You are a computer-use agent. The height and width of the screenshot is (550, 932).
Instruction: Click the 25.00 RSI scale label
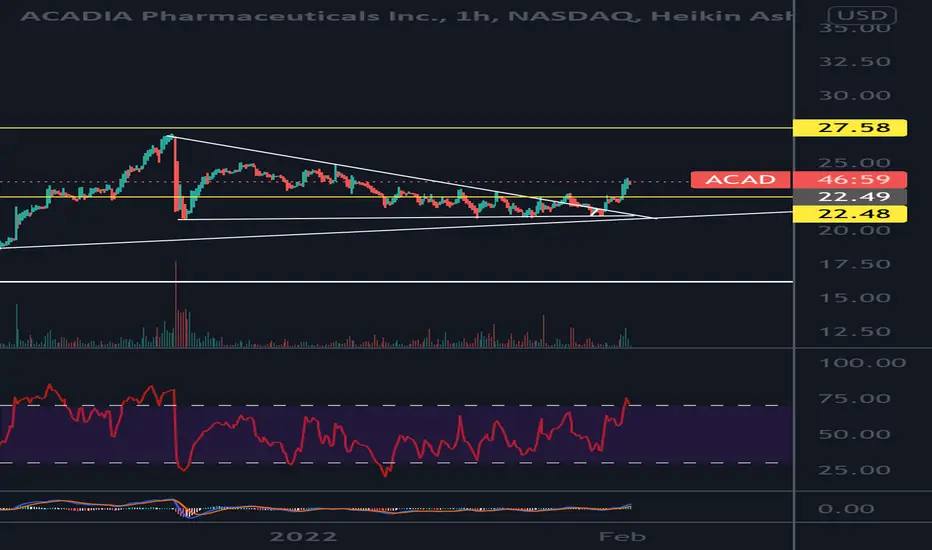pyautogui.click(x=854, y=470)
